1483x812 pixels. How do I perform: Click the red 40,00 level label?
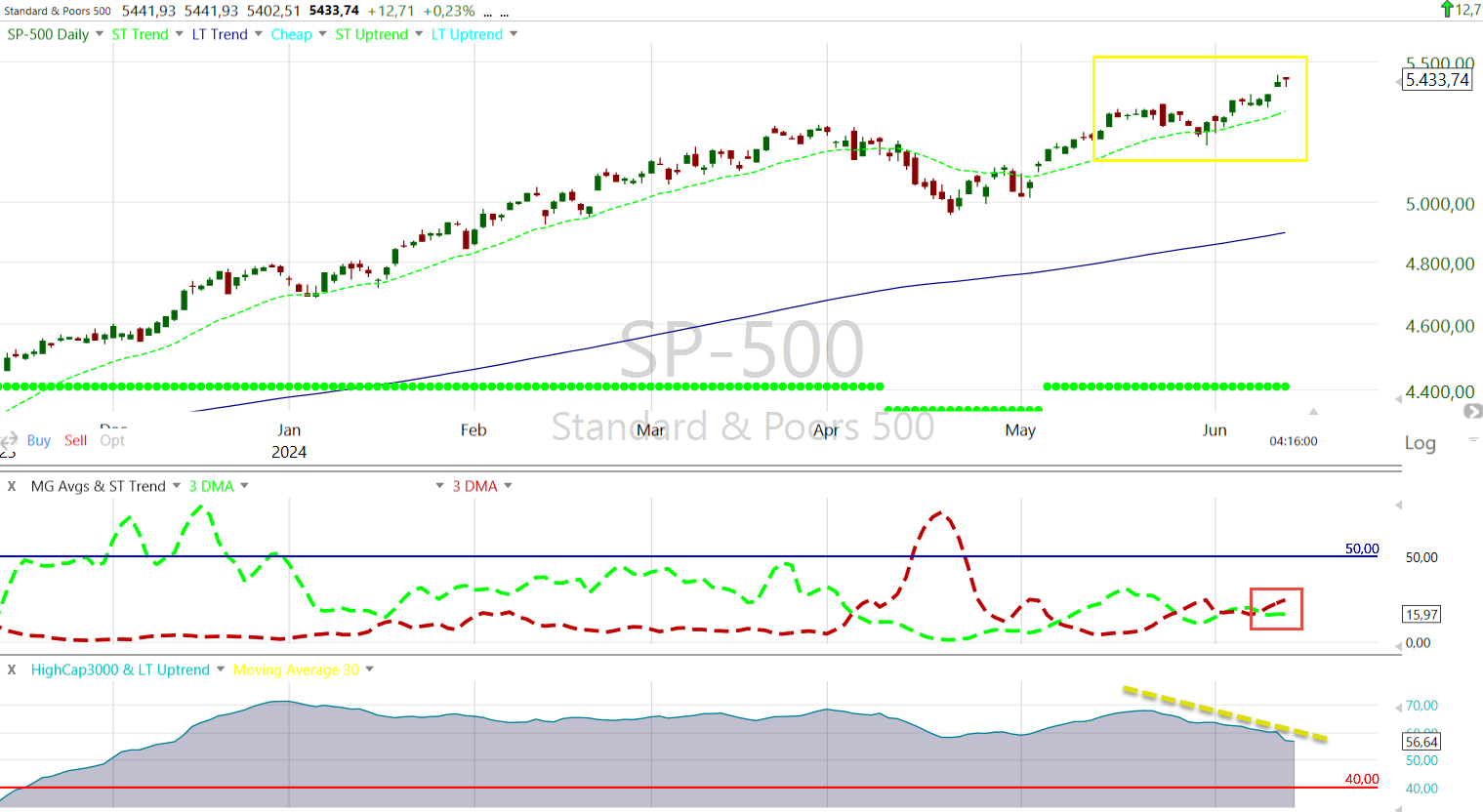click(1362, 779)
